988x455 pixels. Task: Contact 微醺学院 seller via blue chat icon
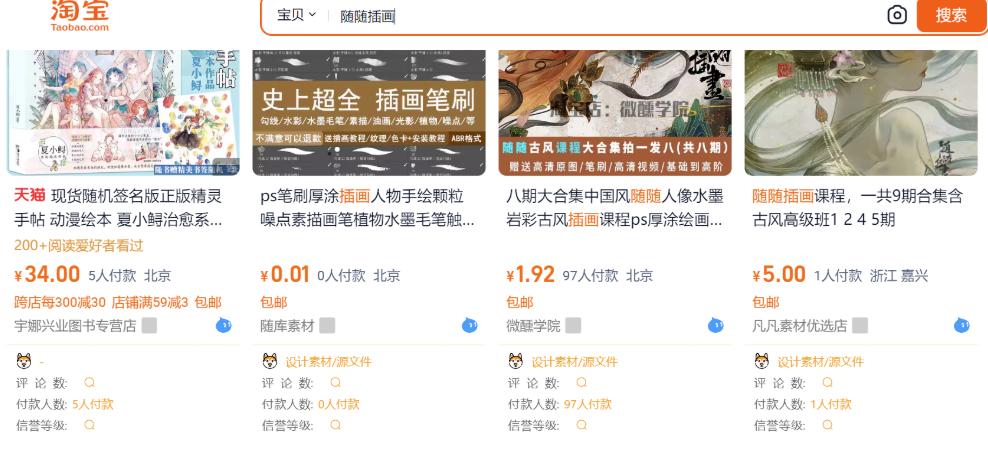715,325
